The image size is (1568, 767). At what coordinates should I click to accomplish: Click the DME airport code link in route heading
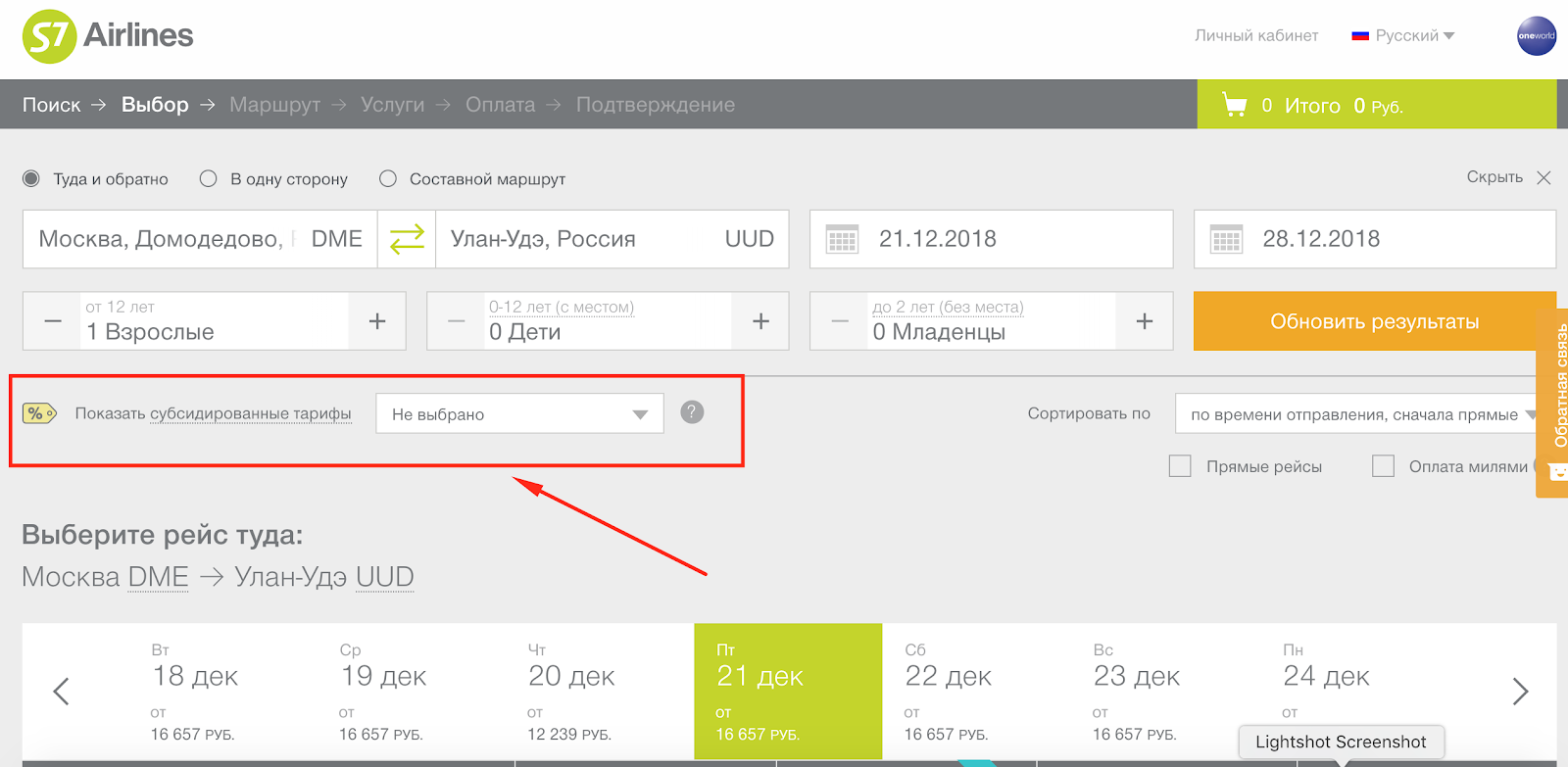(158, 577)
